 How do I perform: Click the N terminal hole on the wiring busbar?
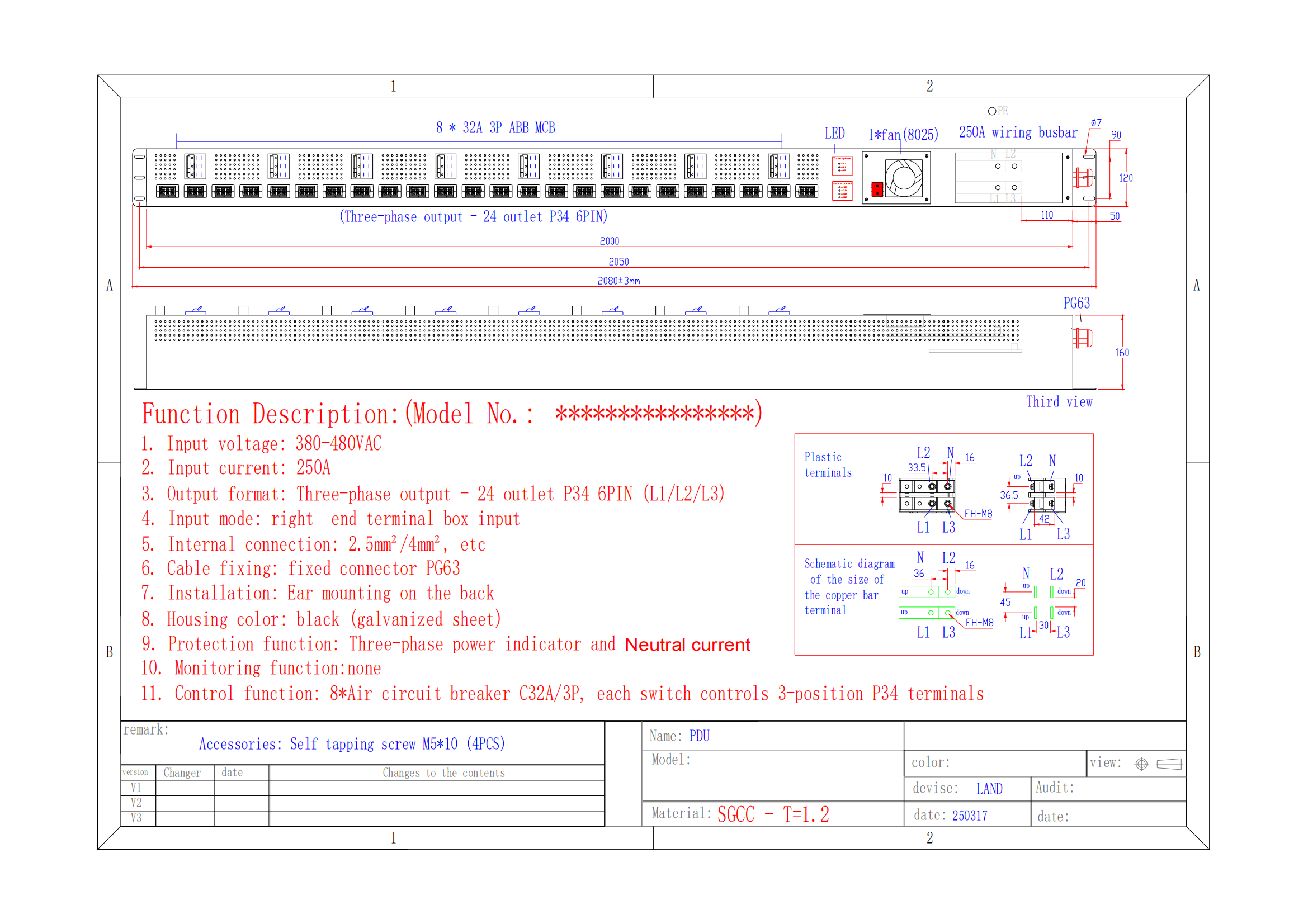[998, 166]
